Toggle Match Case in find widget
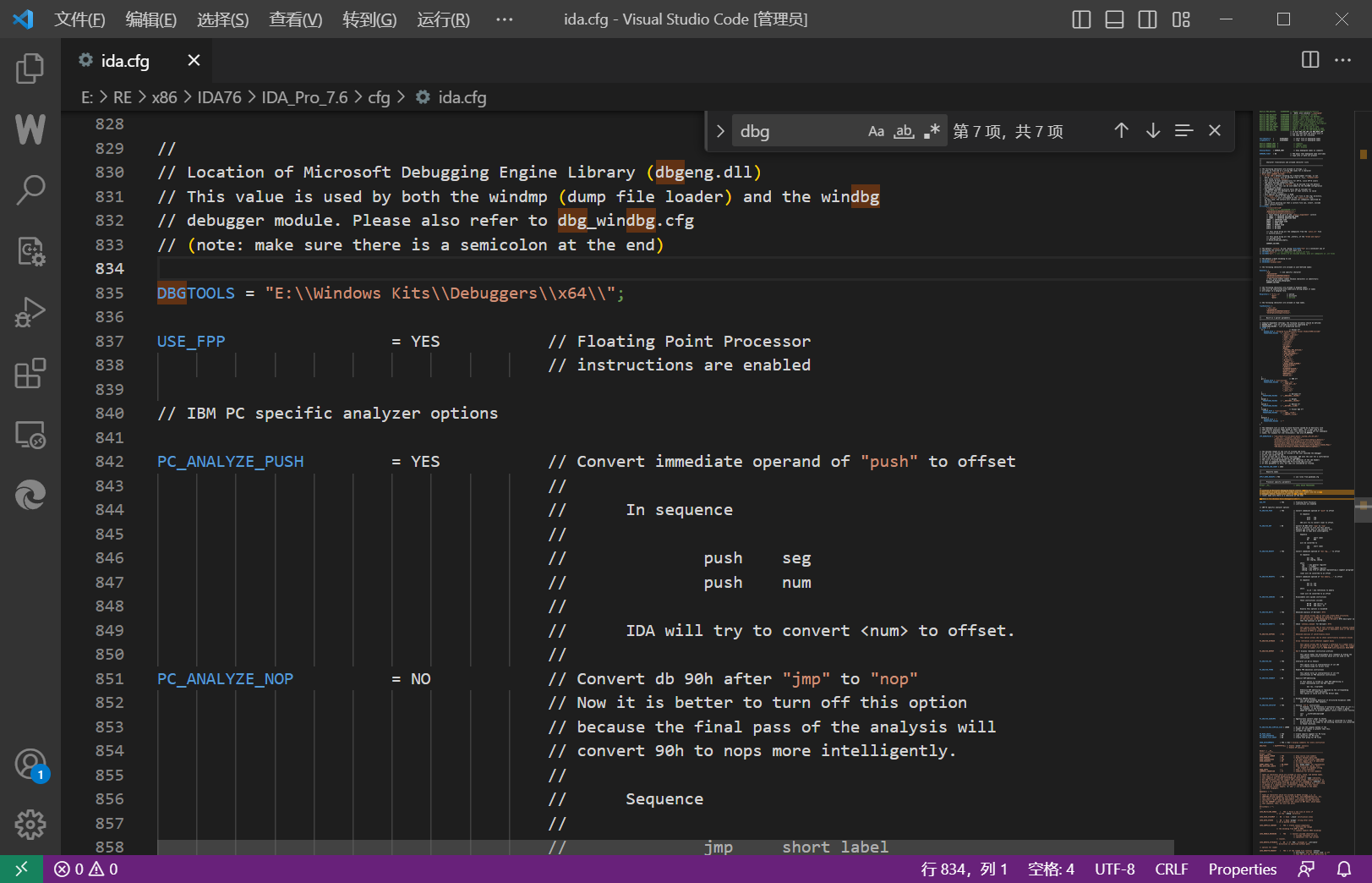 (876, 131)
